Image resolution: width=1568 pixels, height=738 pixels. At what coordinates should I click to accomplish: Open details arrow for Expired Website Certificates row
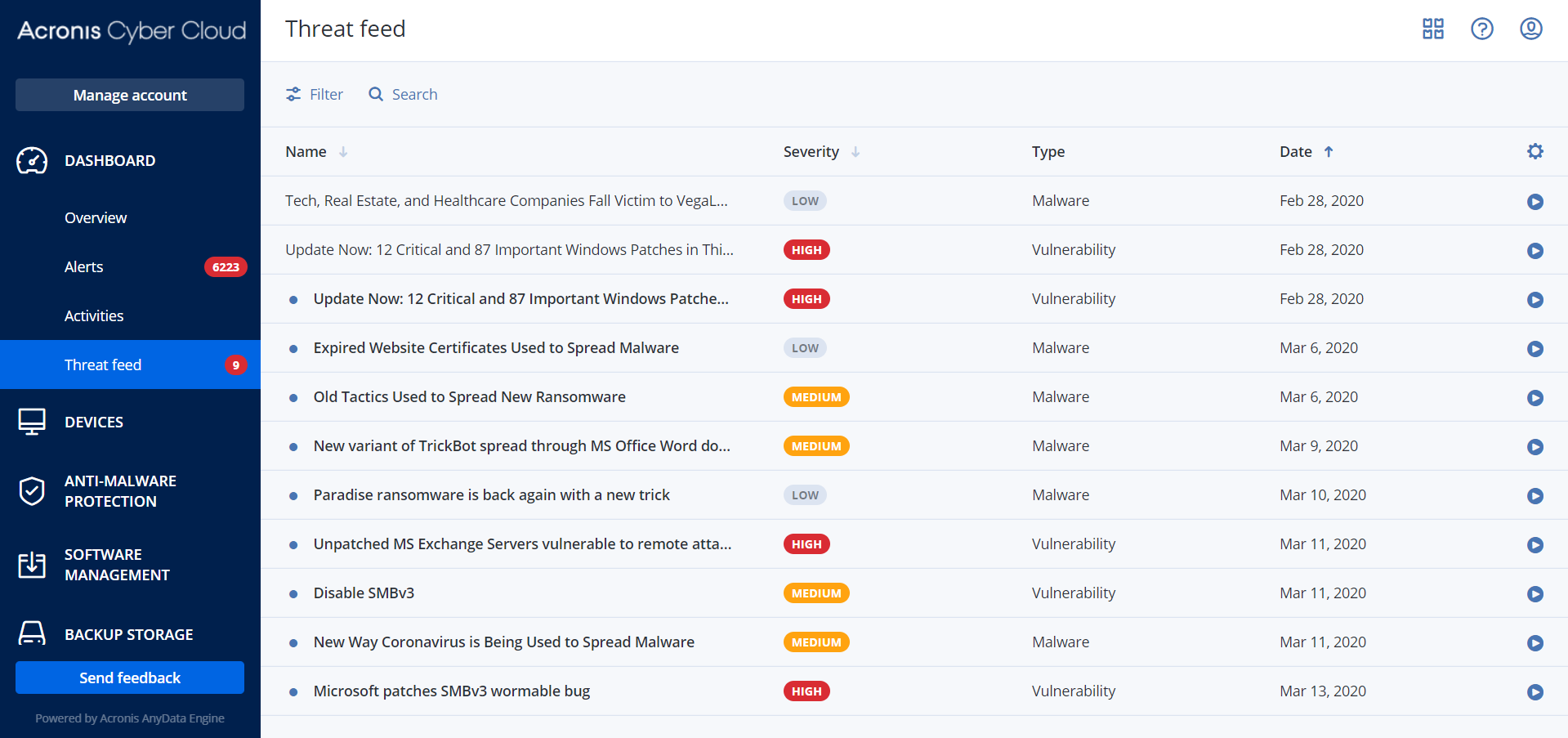click(x=1535, y=348)
